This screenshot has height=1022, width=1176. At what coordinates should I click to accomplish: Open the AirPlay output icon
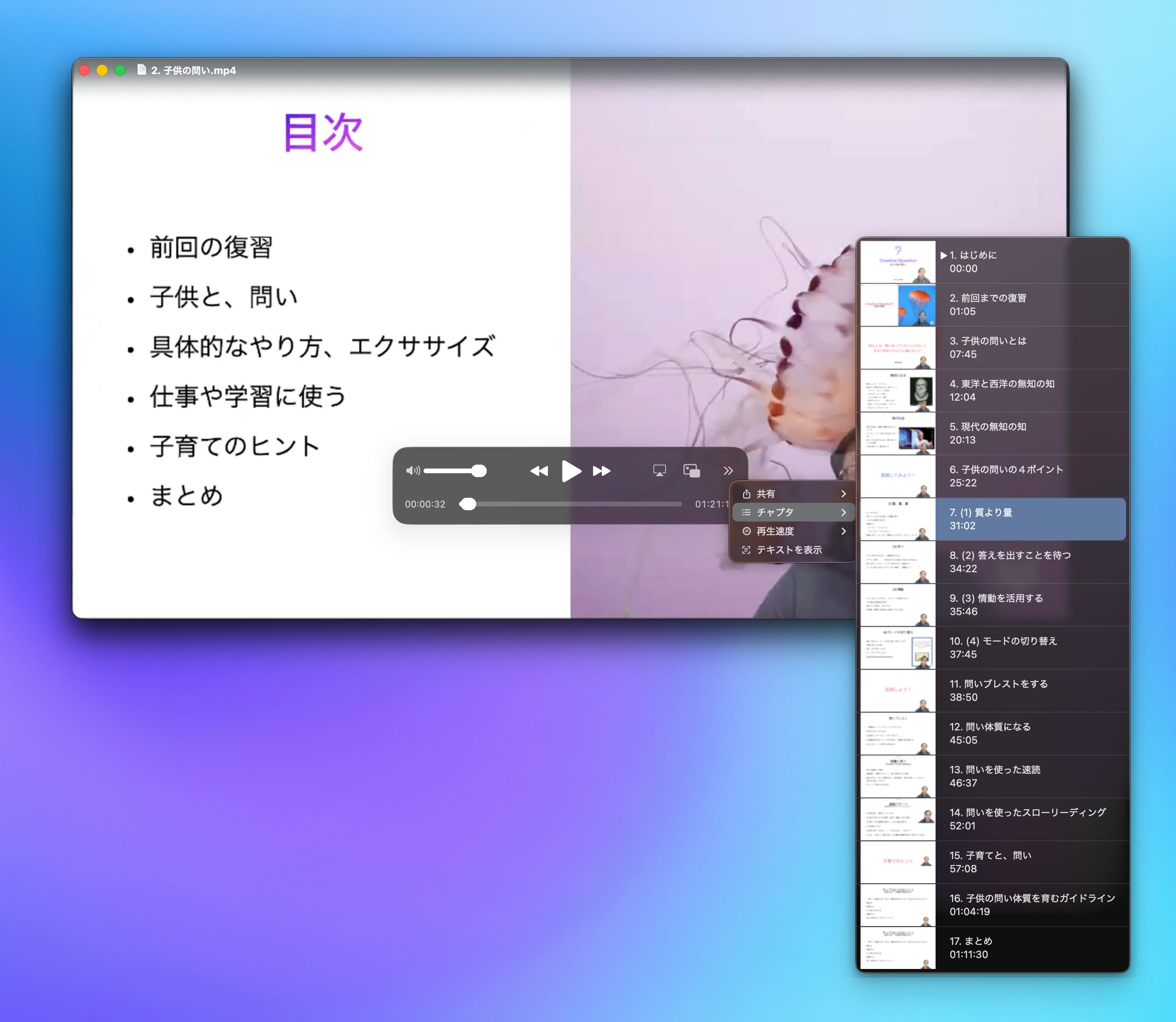(x=659, y=471)
